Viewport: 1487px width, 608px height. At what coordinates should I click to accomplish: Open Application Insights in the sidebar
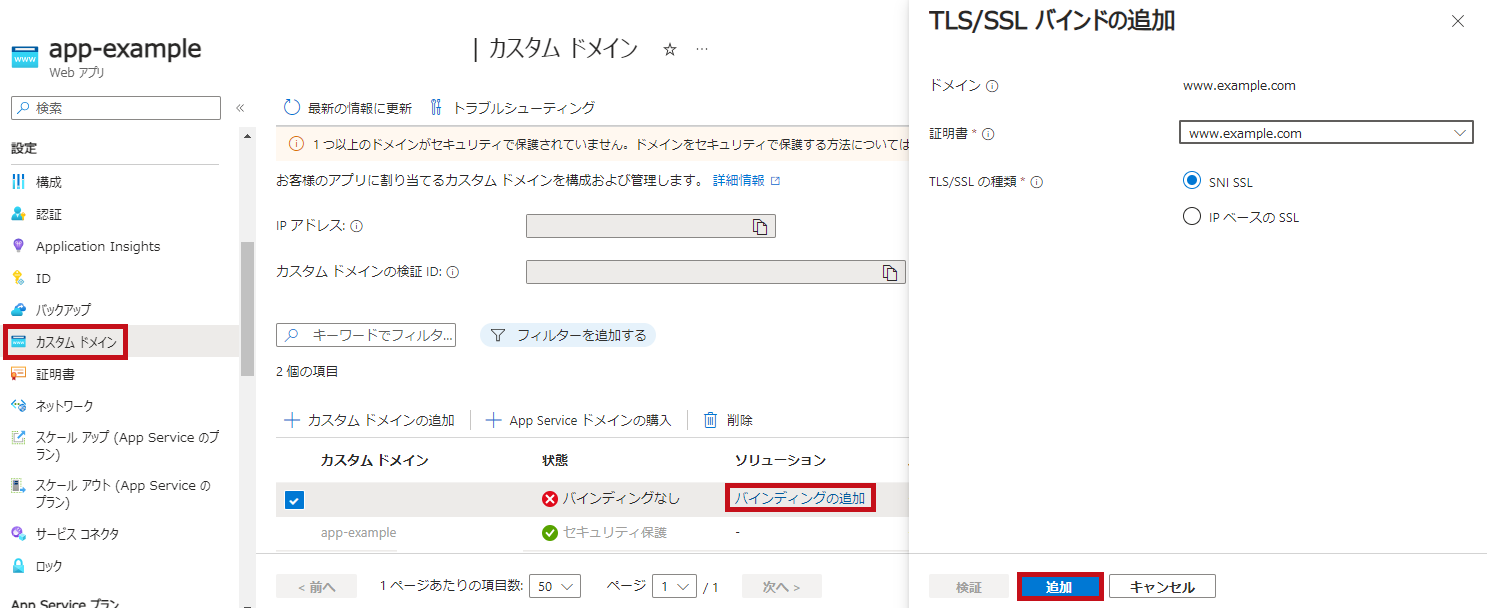click(98, 246)
